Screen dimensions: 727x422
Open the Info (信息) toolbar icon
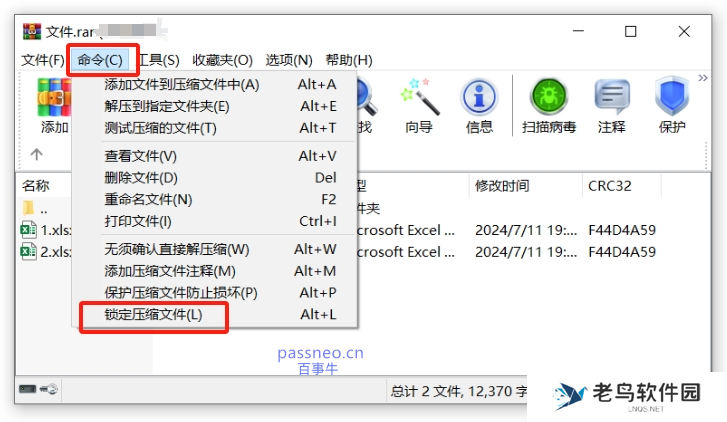[x=479, y=97]
